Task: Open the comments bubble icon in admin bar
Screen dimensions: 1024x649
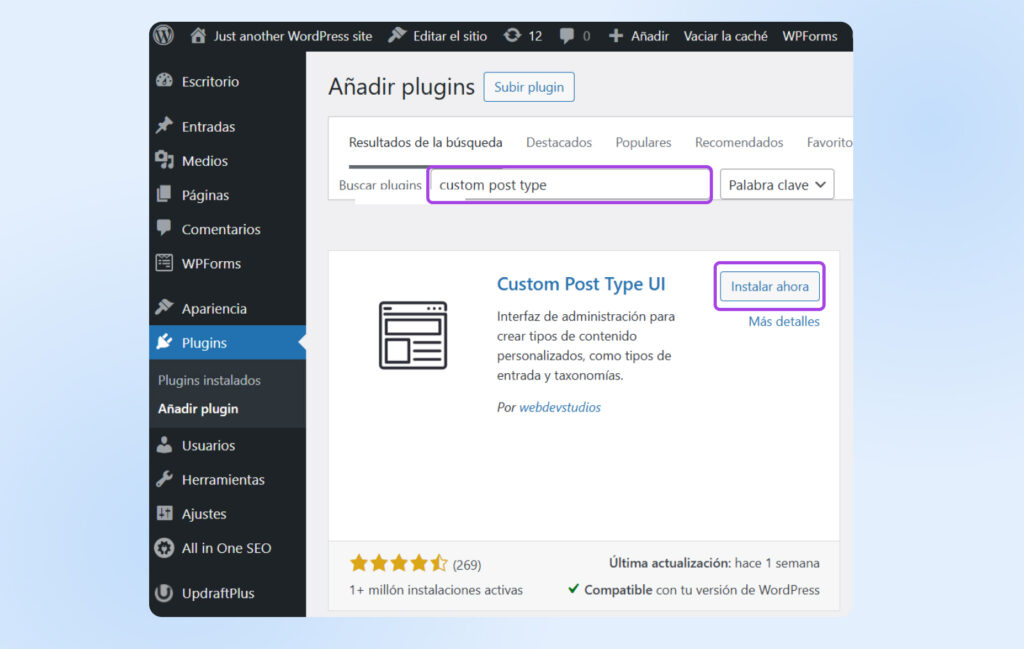Action: coord(568,36)
